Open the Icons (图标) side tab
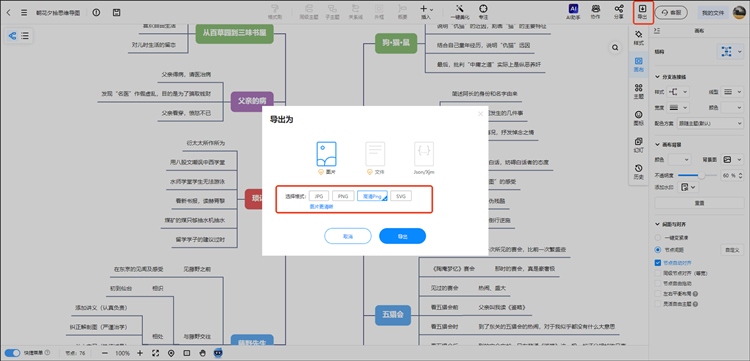This screenshot has height=361, width=750. [638, 118]
